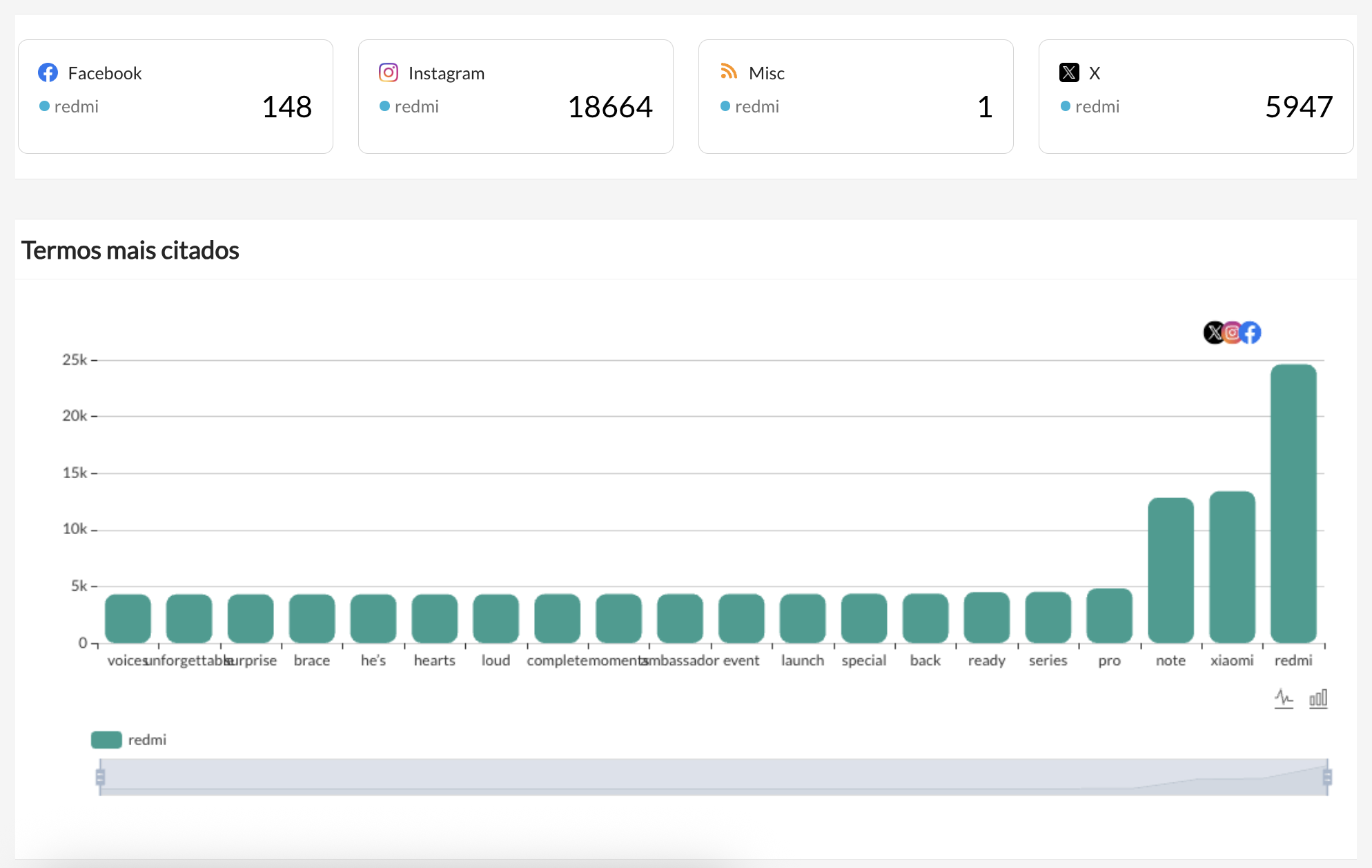Click the redmi label in the Instagram card

point(416,106)
